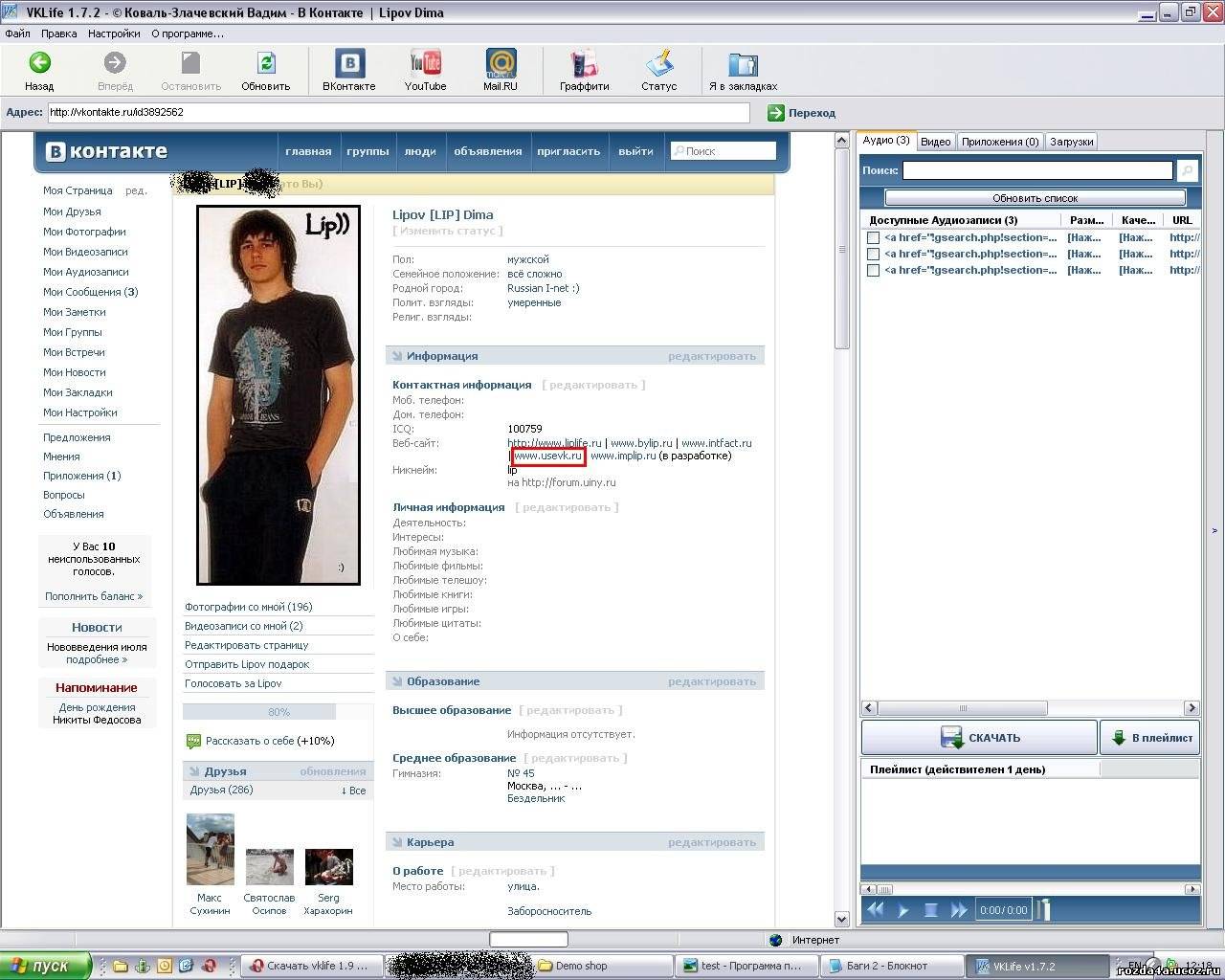Switch to the Видео tab
This screenshot has height=980, width=1225.
(x=935, y=142)
